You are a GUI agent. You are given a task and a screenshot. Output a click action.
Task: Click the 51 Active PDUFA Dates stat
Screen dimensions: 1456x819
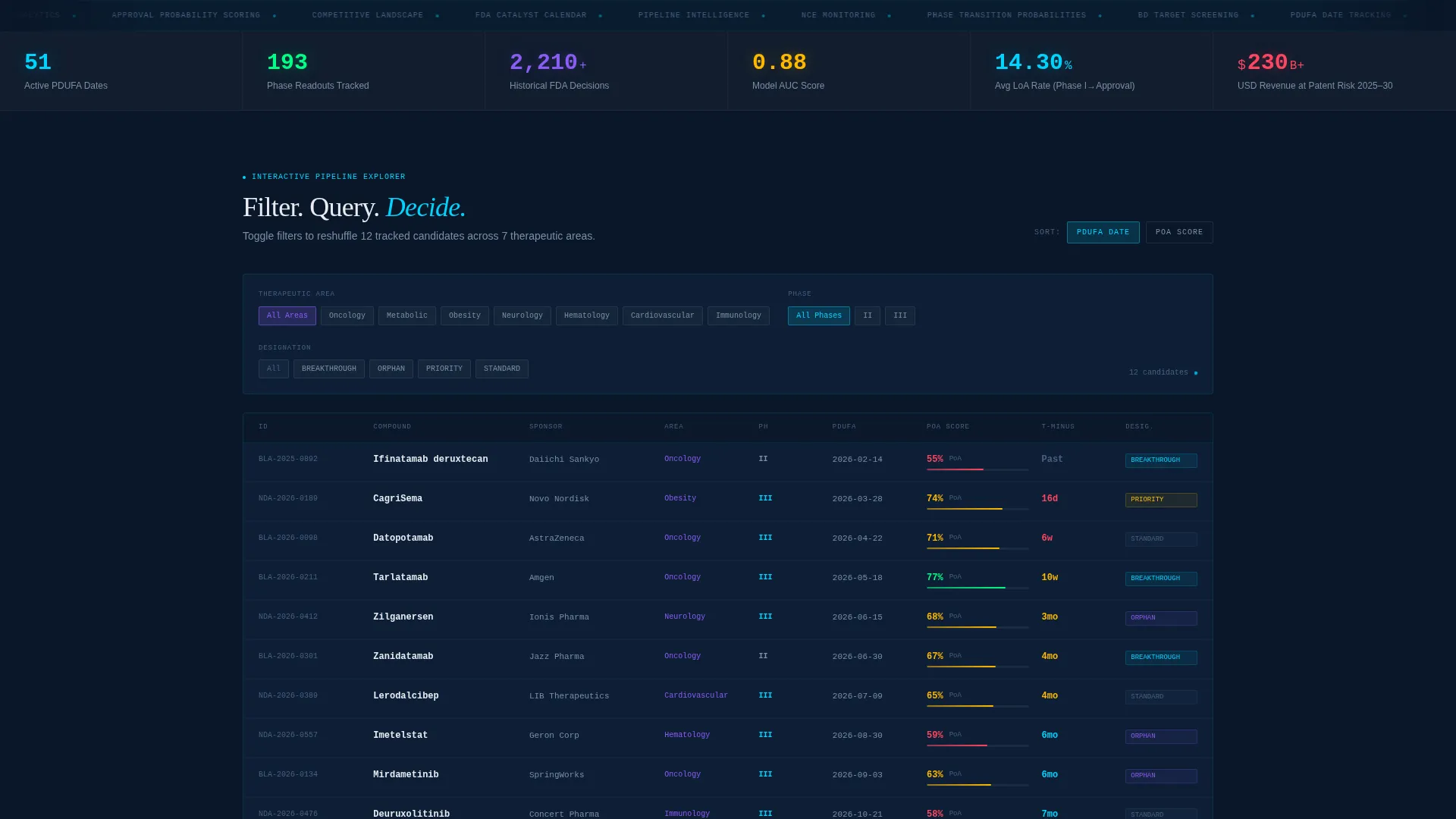click(121, 71)
